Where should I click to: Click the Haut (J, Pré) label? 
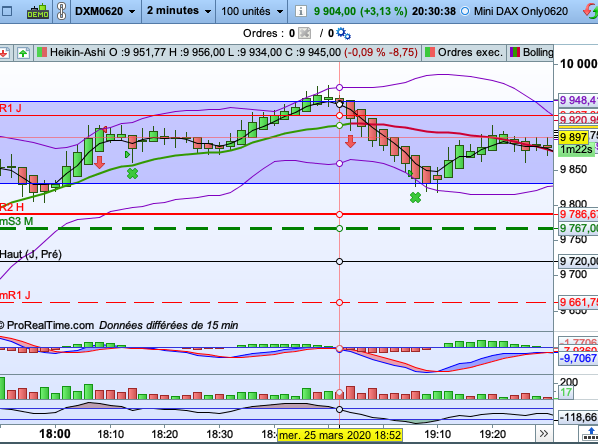(31, 254)
